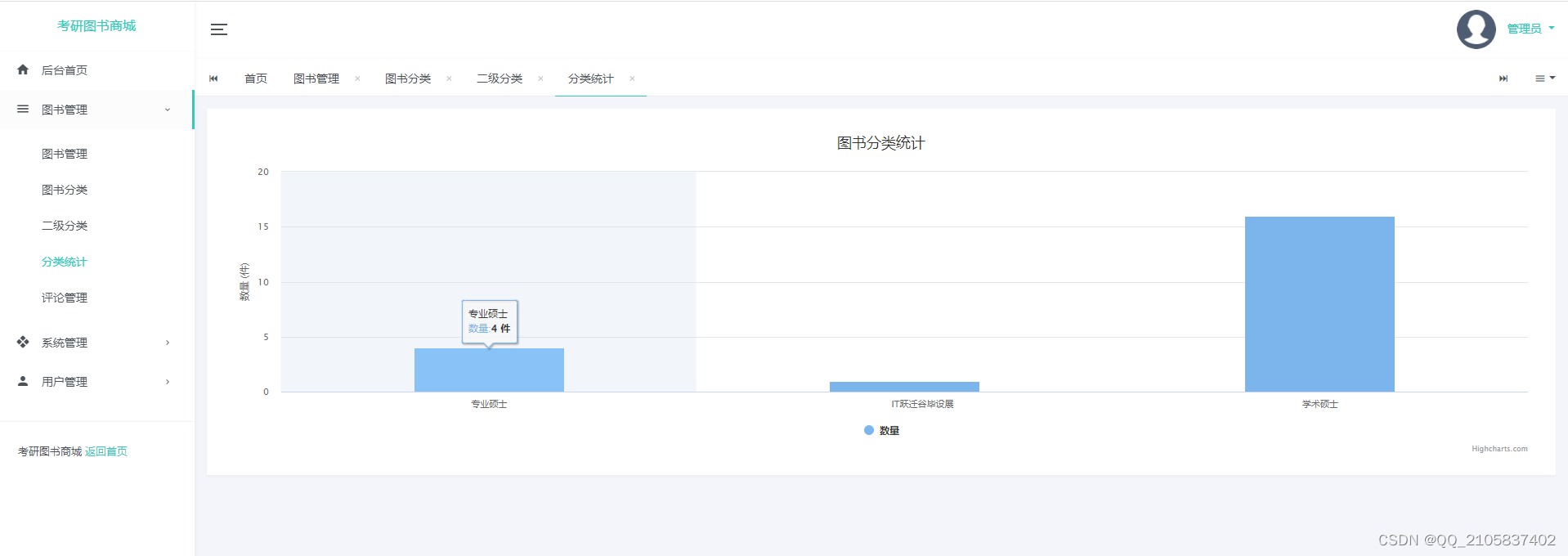This screenshot has width=1568, height=556.
Task: Switch to the 二级分类 tab
Action: [x=500, y=78]
